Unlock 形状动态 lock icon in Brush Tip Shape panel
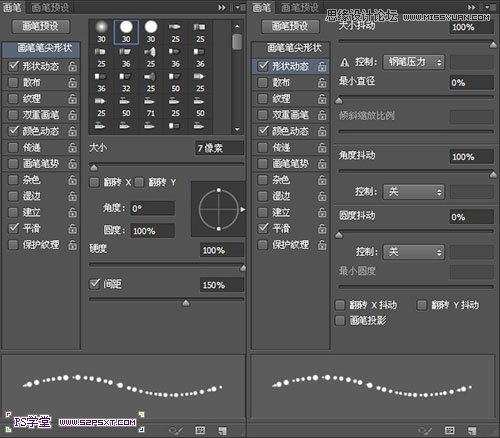Viewport: 500px width, 438px height. (x=72, y=66)
